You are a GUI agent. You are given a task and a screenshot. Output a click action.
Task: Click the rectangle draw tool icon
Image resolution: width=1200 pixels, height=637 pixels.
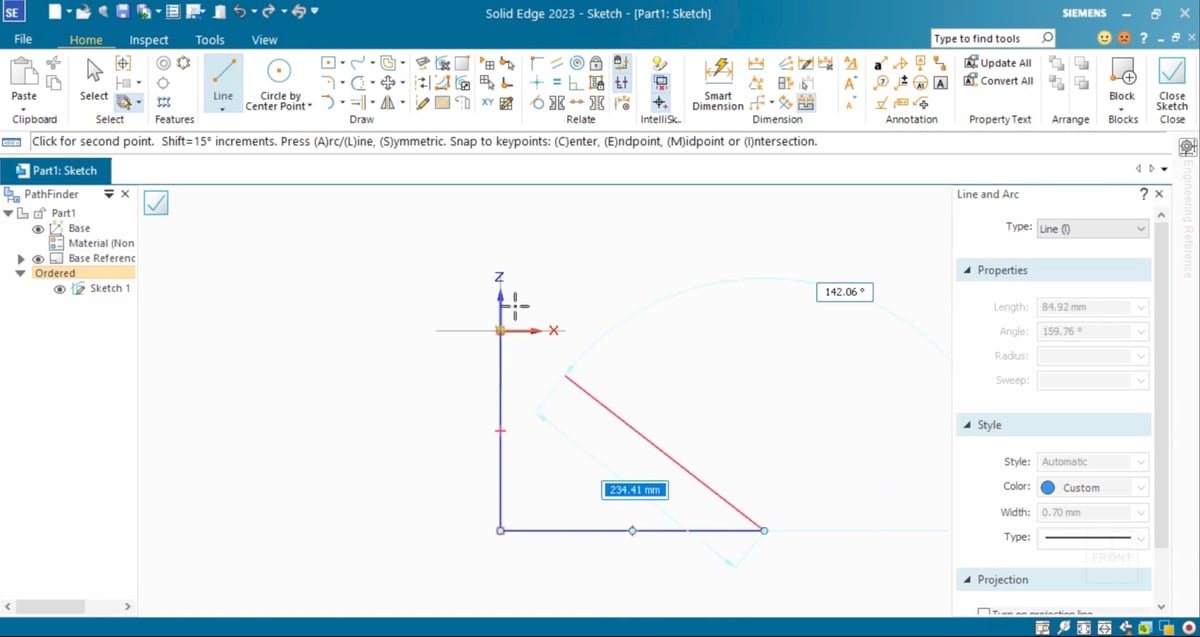point(328,63)
